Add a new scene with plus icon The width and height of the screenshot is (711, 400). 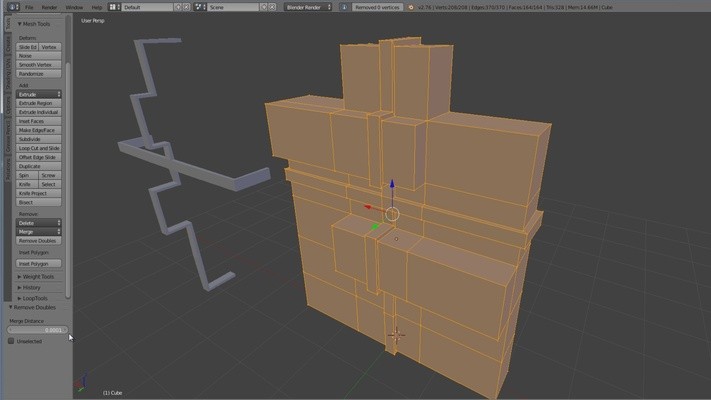click(264, 7)
